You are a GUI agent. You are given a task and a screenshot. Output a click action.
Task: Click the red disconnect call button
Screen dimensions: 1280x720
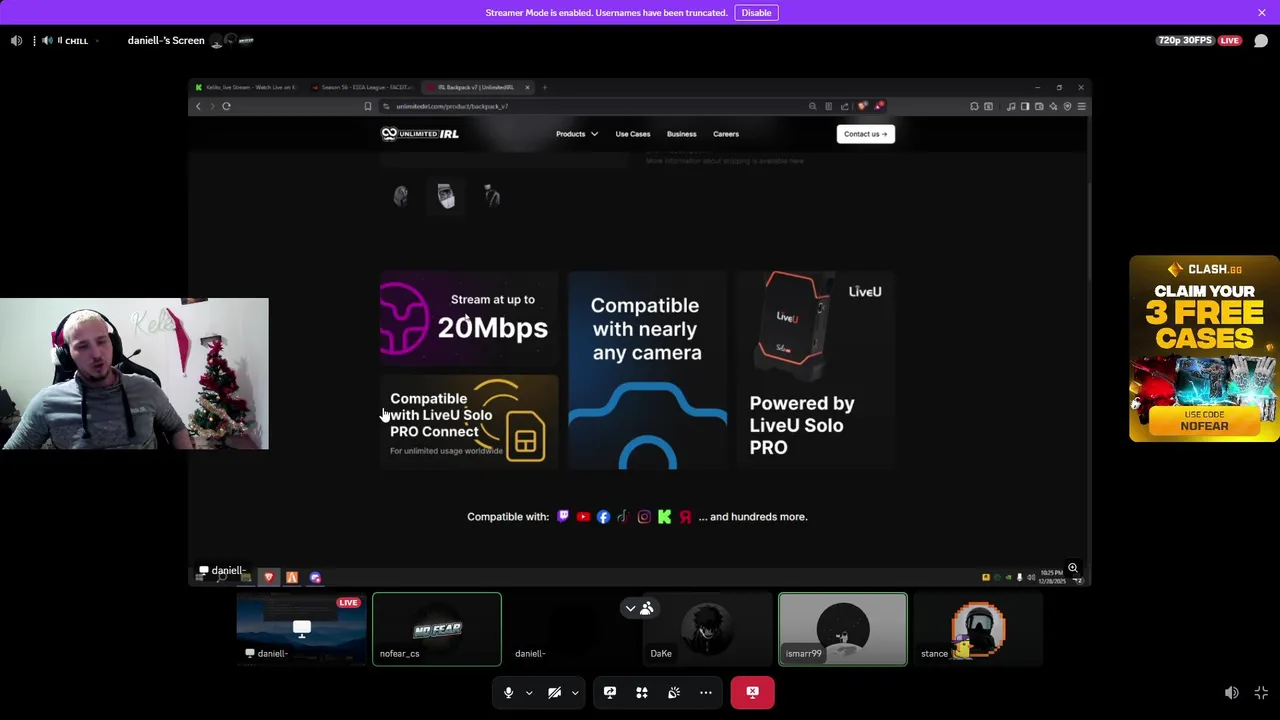point(752,692)
